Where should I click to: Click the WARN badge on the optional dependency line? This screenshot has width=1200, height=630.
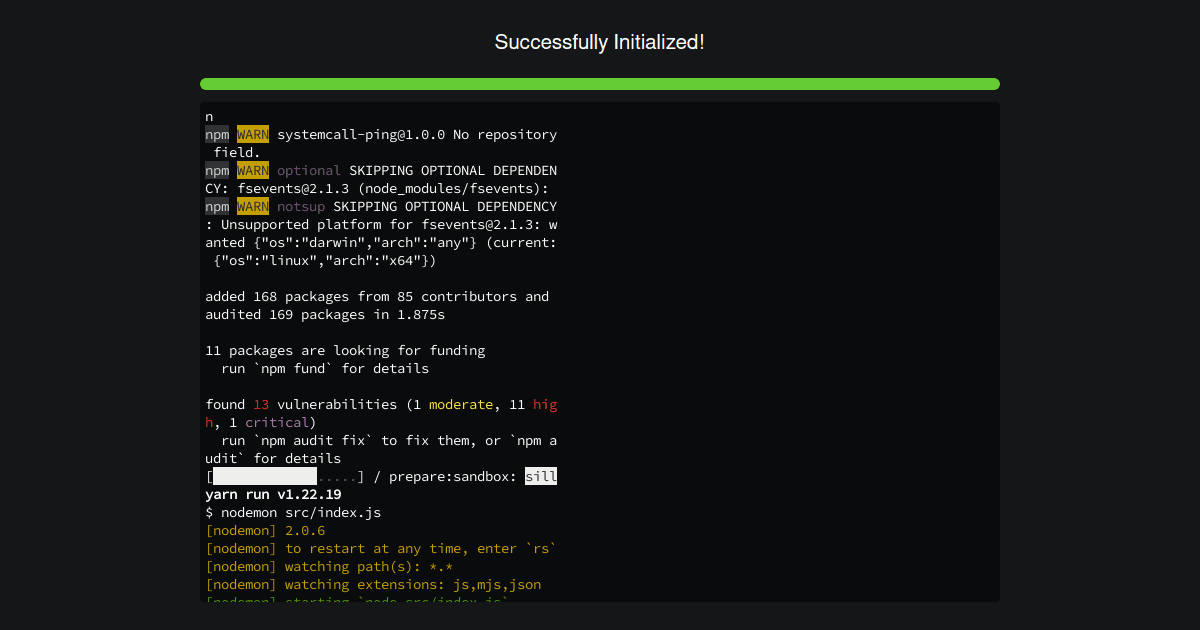253,170
